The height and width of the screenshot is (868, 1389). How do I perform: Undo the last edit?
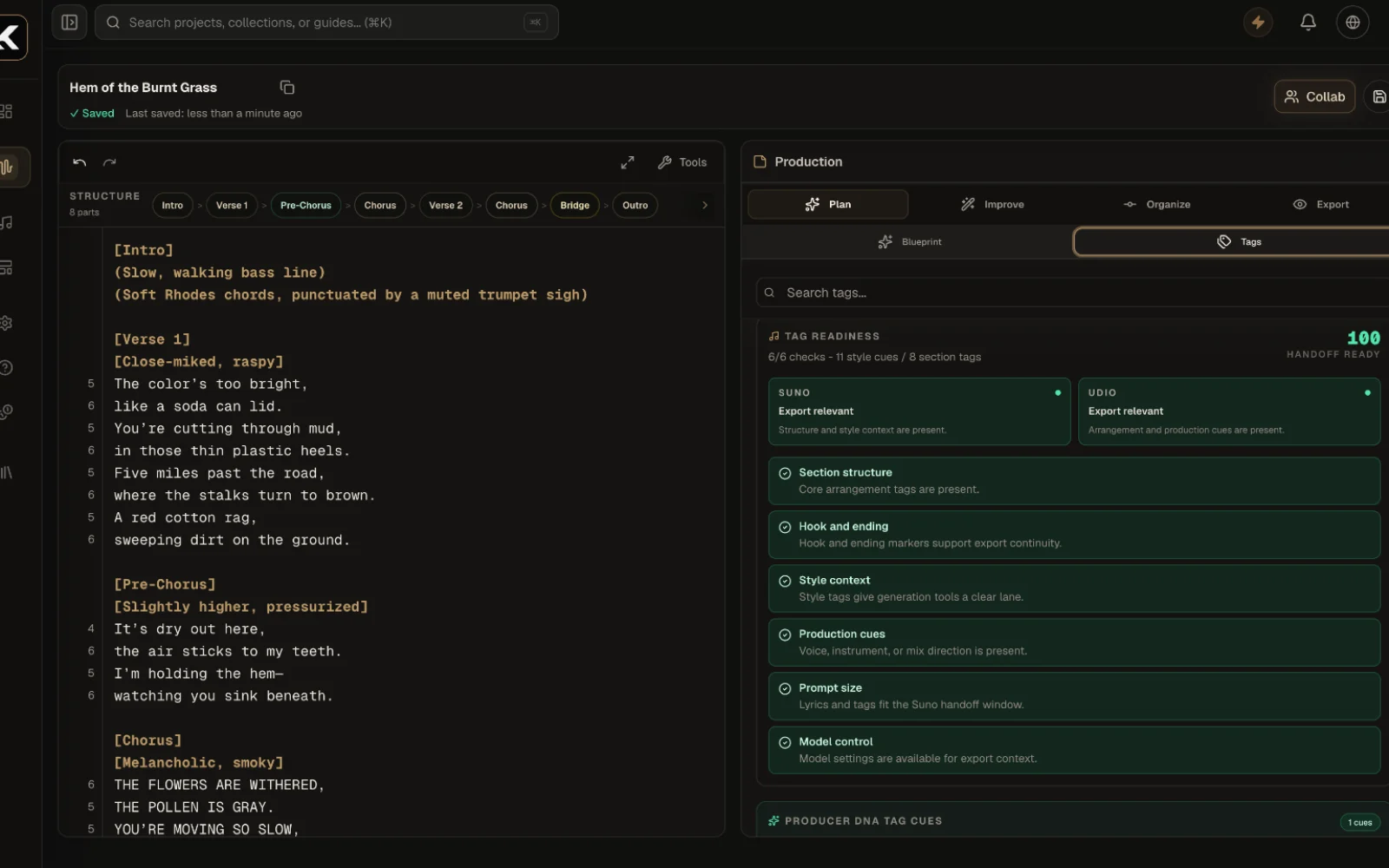pyautogui.click(x=80, y=162)
